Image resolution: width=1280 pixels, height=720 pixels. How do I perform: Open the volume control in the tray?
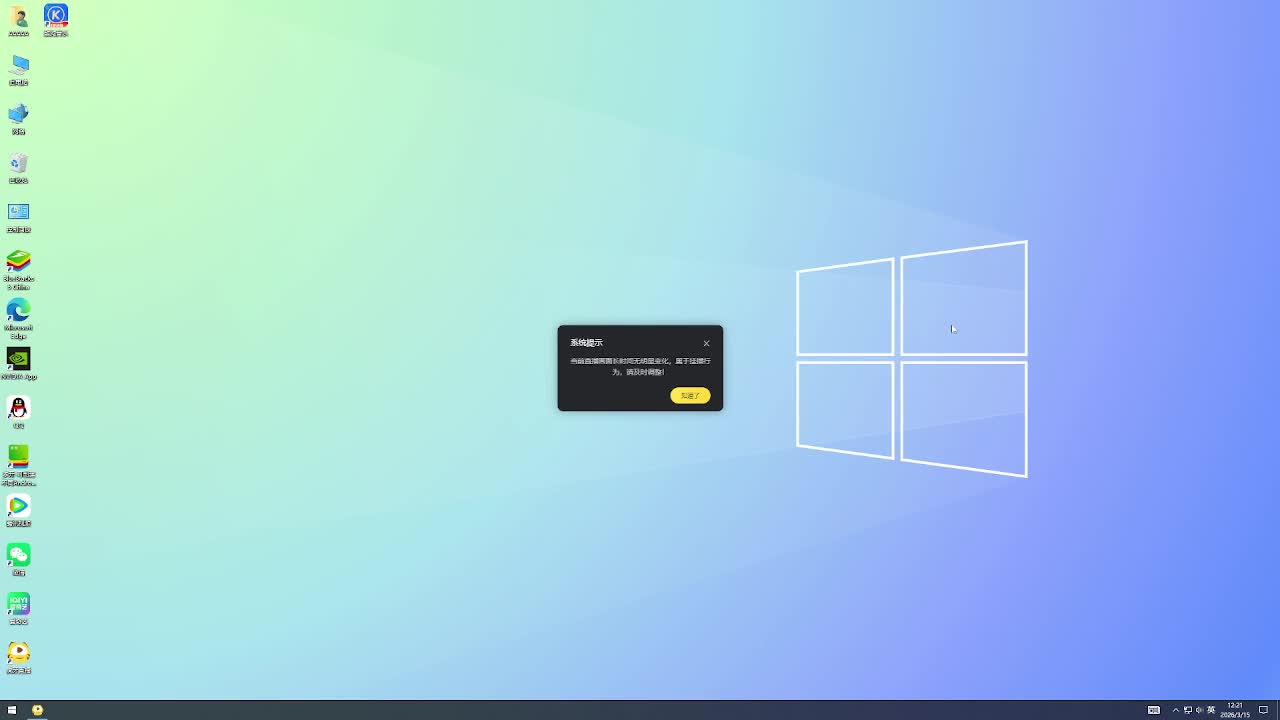(x=1199, y=710)
